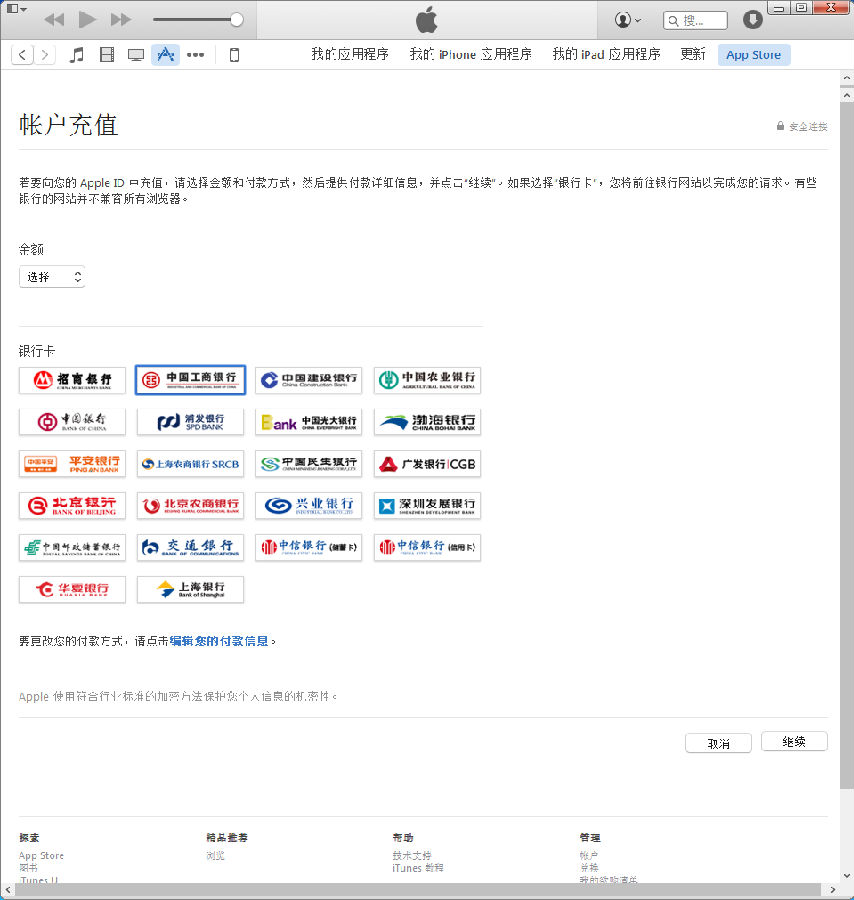Click the 取消 cancel button

(x=718, y=743)
